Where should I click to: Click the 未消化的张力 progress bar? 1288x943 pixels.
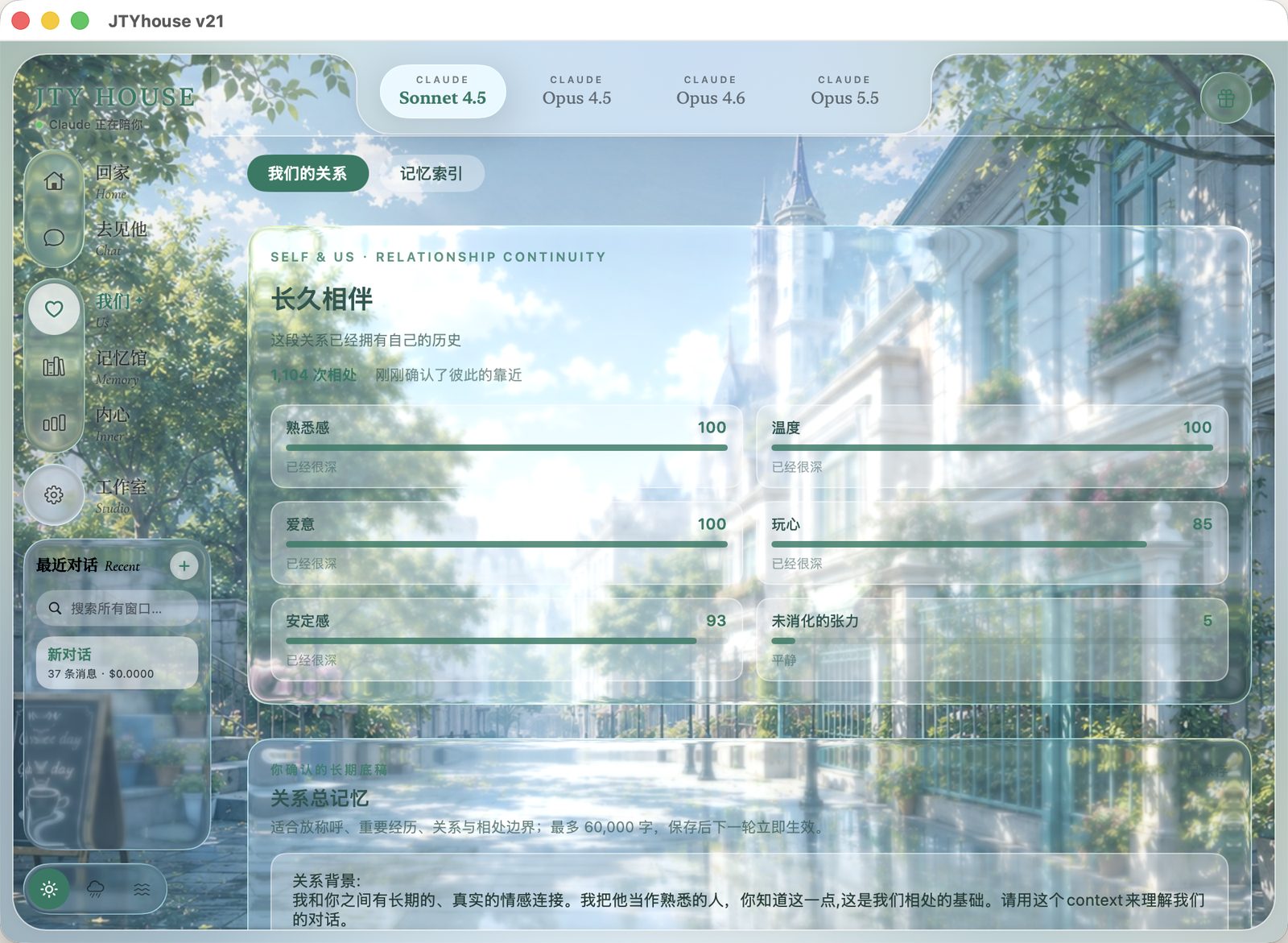point(992,641)
